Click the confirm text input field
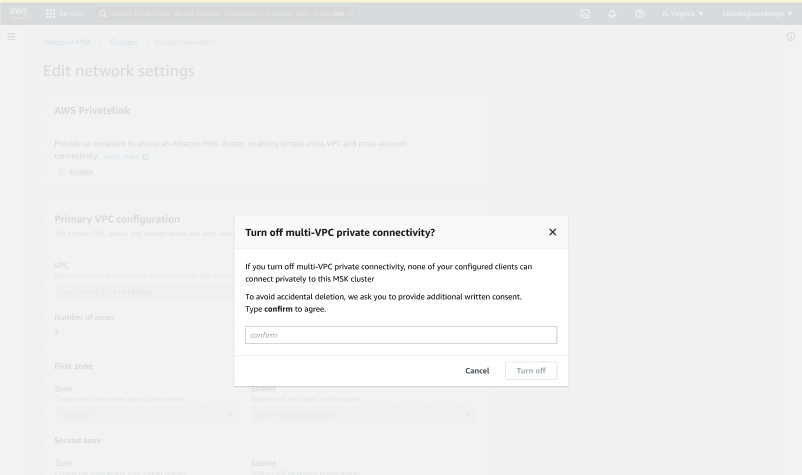 point(401,335)
